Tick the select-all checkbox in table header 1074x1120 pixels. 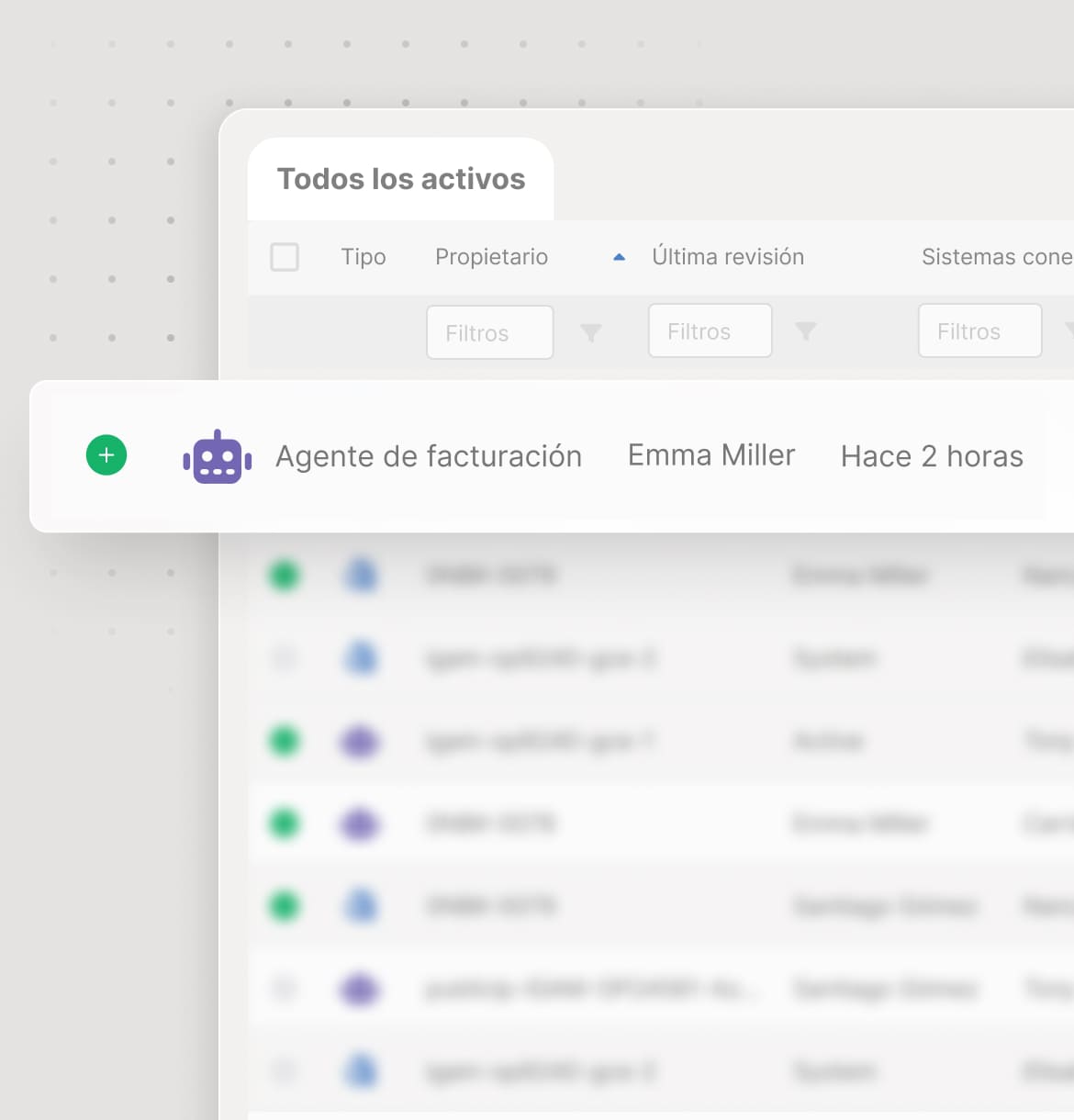(285, 257)
